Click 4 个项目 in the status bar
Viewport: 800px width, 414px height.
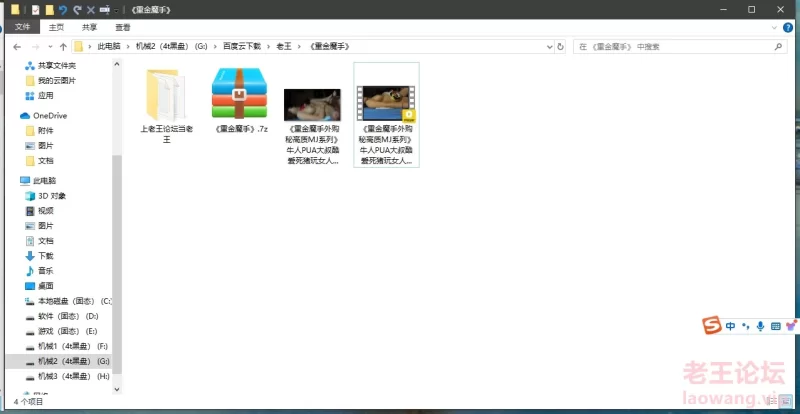29,402
